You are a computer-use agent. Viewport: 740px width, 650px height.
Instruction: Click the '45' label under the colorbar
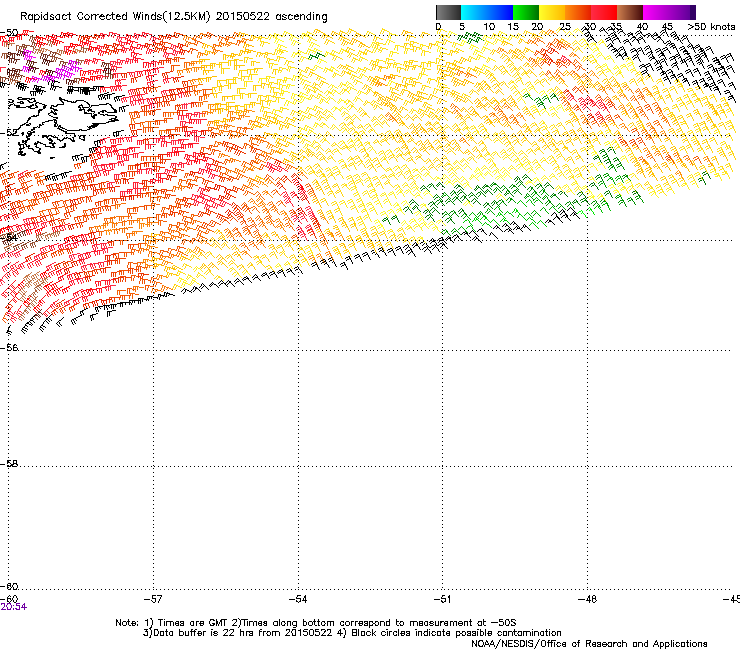[667, 27]
